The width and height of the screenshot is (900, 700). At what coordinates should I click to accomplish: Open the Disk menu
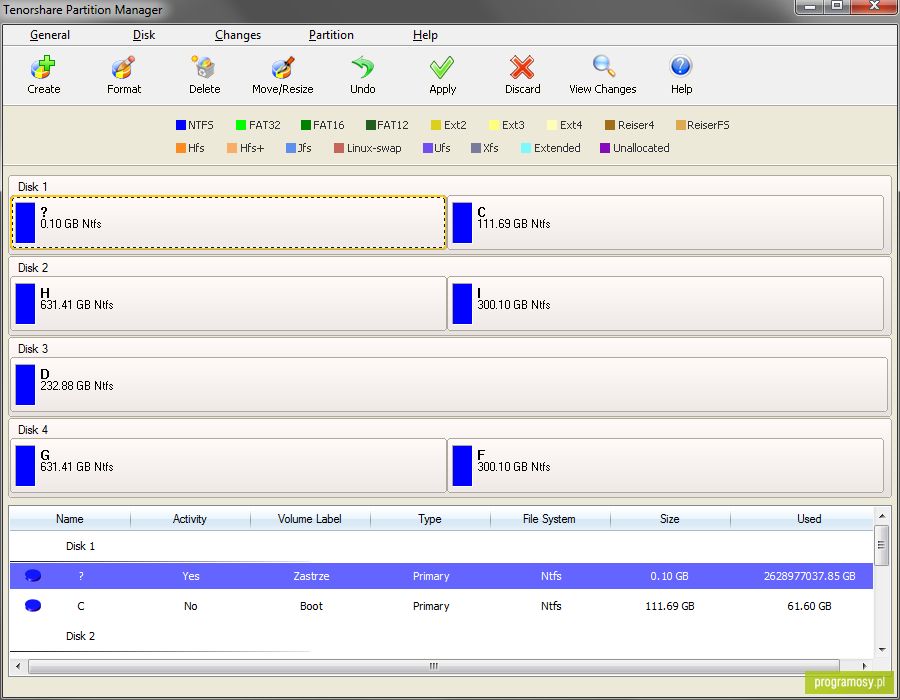144,35
